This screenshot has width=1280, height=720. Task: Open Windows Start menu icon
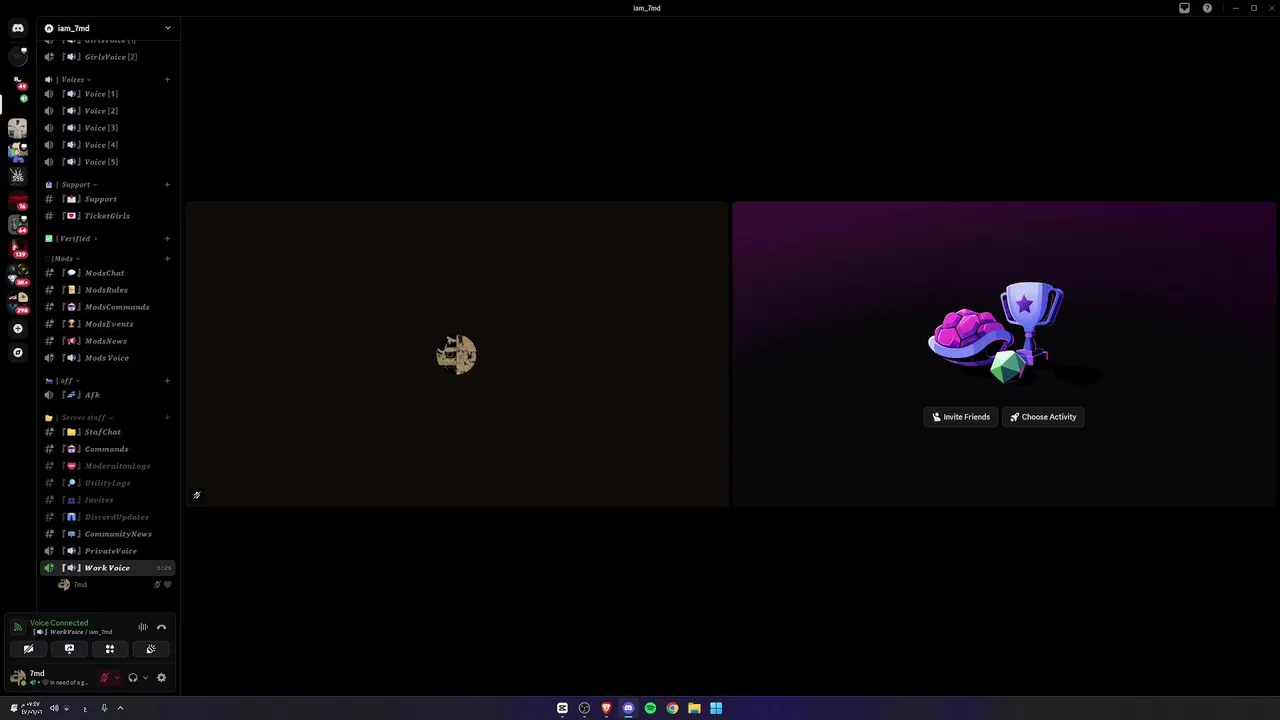pos(716,708)
